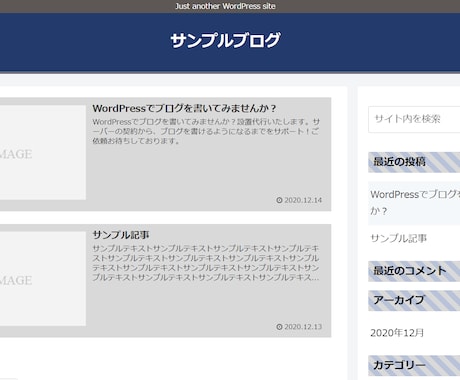The height and width of the screenshot is (380, 460).
Task: Focus the サイト内を検索 search field
Action: click(x=414, y=119)
